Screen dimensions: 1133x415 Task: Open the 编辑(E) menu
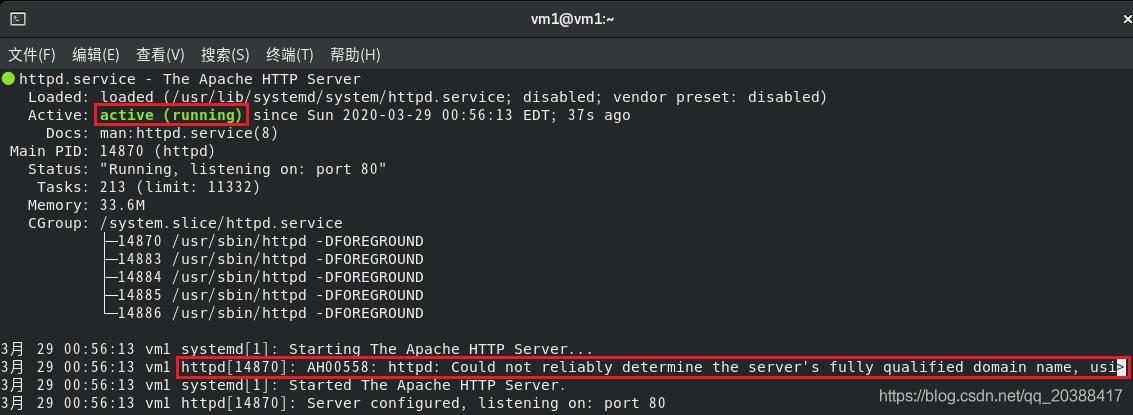(x=96, y=55)
